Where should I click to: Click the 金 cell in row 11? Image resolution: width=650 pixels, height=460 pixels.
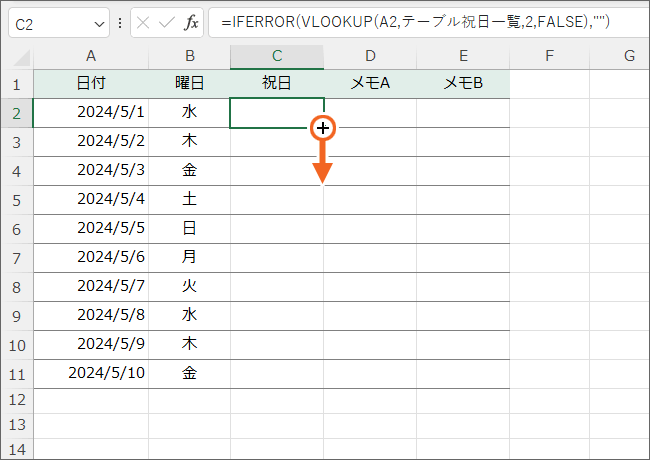click(x=189, y=374)
